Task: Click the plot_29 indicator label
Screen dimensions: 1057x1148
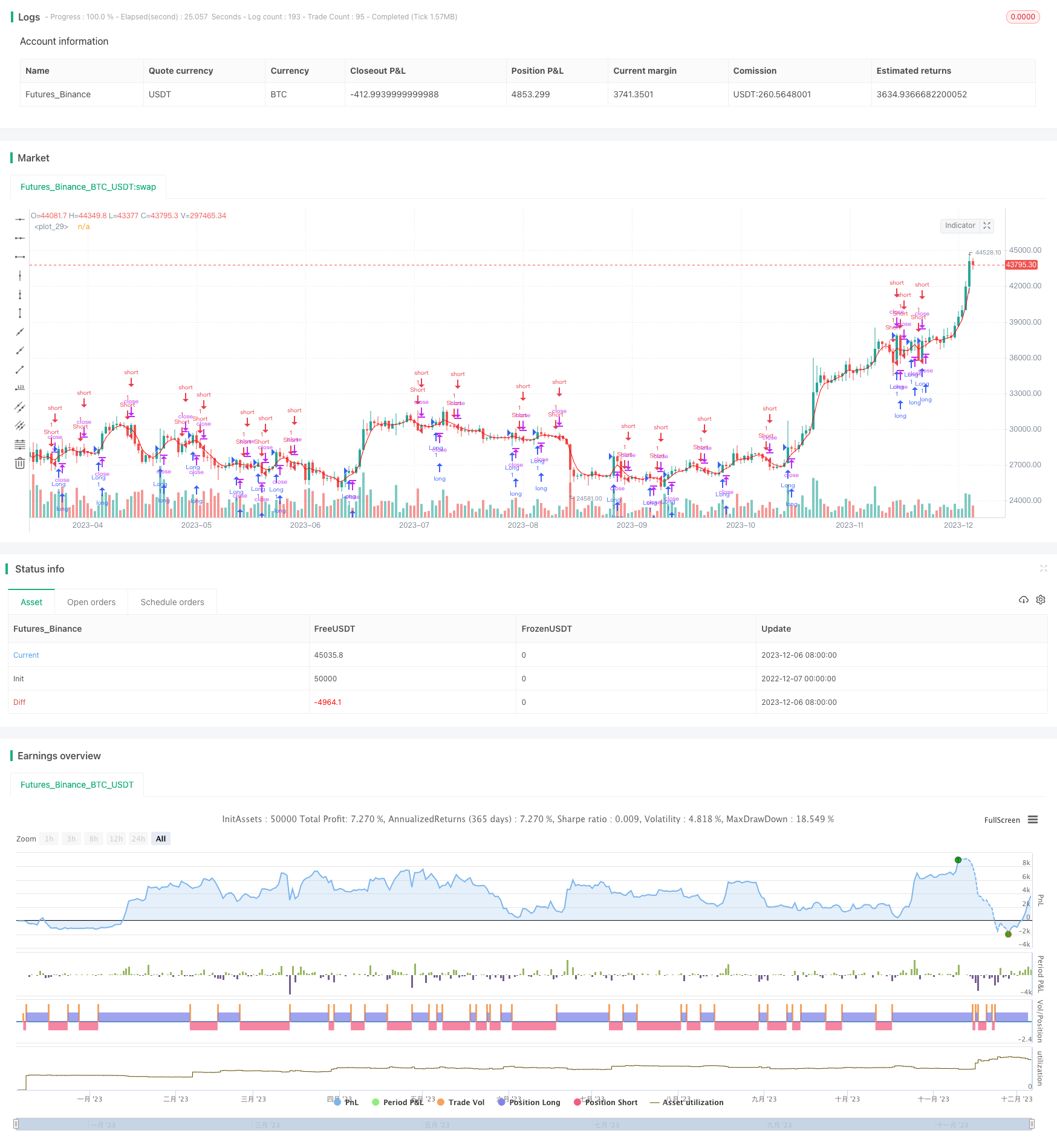Action: click(x=51, y=227)
